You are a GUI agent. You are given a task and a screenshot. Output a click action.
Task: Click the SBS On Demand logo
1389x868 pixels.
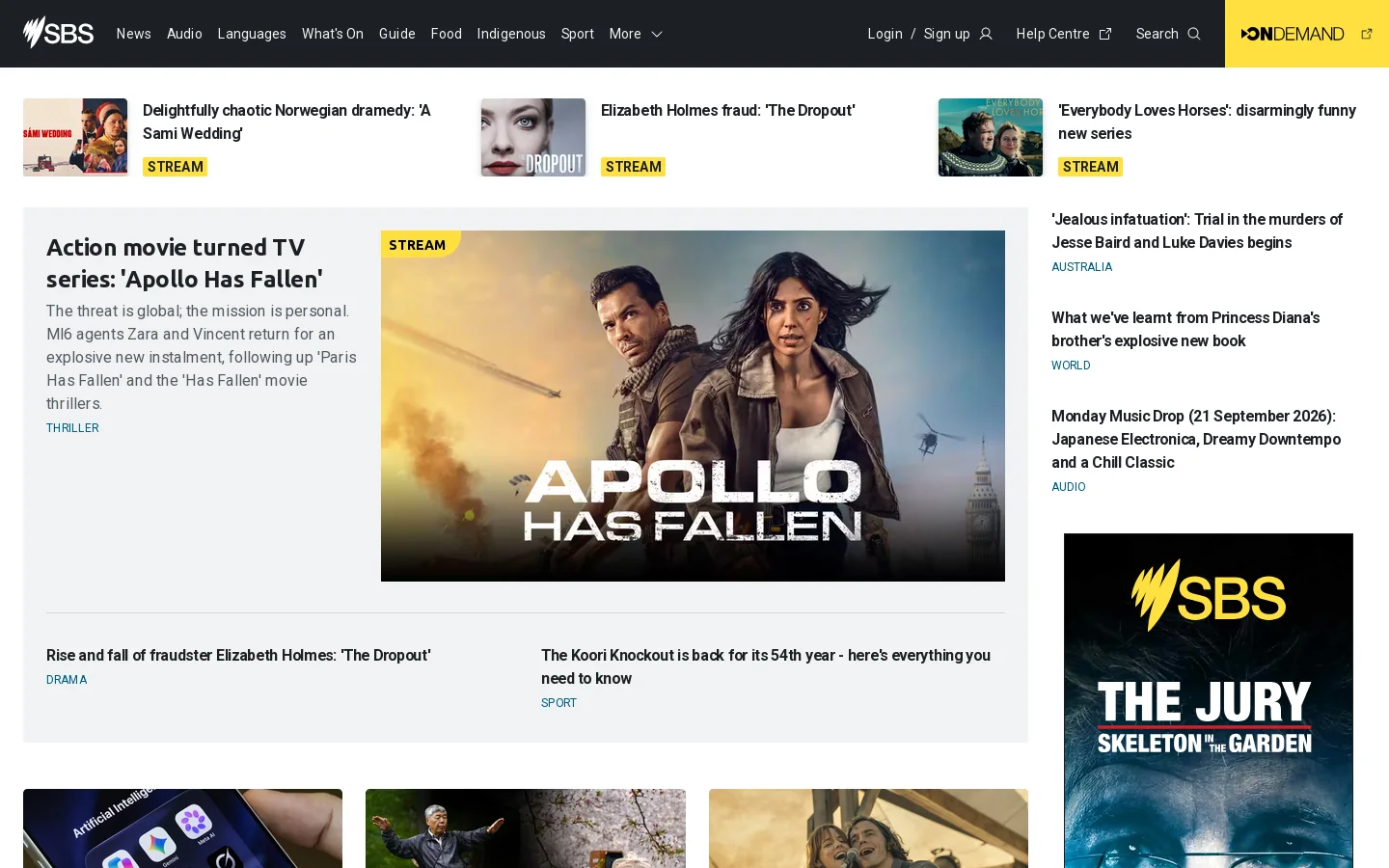coord(1293,34)
